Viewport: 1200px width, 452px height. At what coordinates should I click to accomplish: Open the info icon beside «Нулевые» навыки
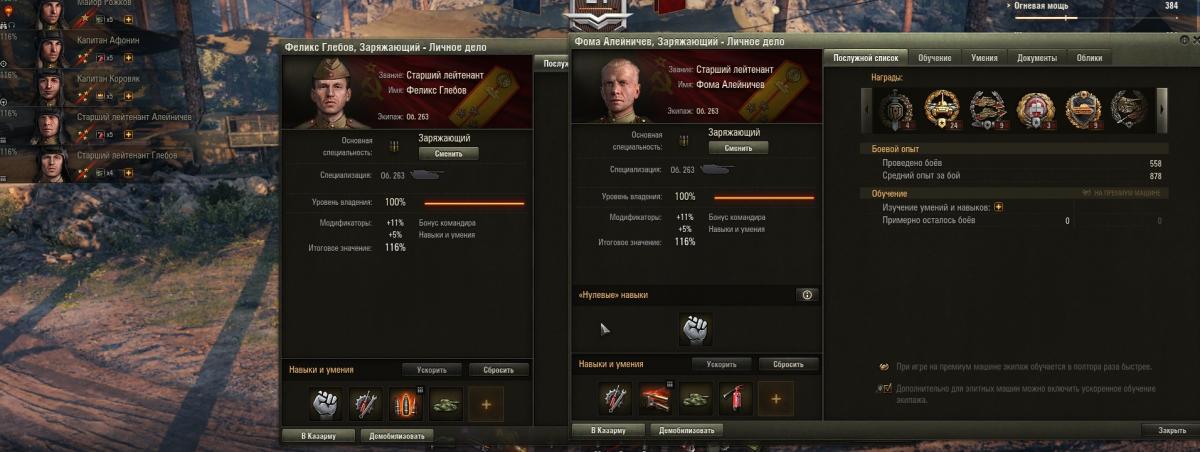[807, 295]
